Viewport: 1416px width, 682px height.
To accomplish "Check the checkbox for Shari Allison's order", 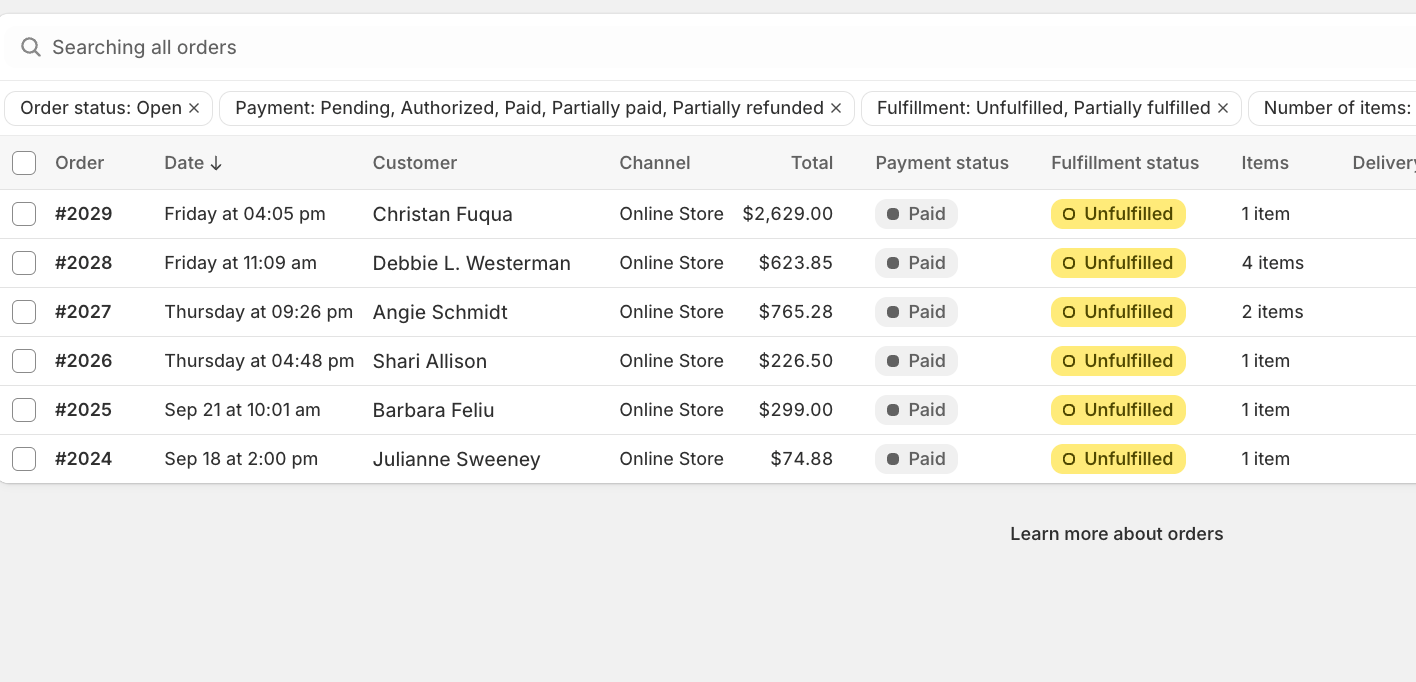I will [x=24, y=360].
